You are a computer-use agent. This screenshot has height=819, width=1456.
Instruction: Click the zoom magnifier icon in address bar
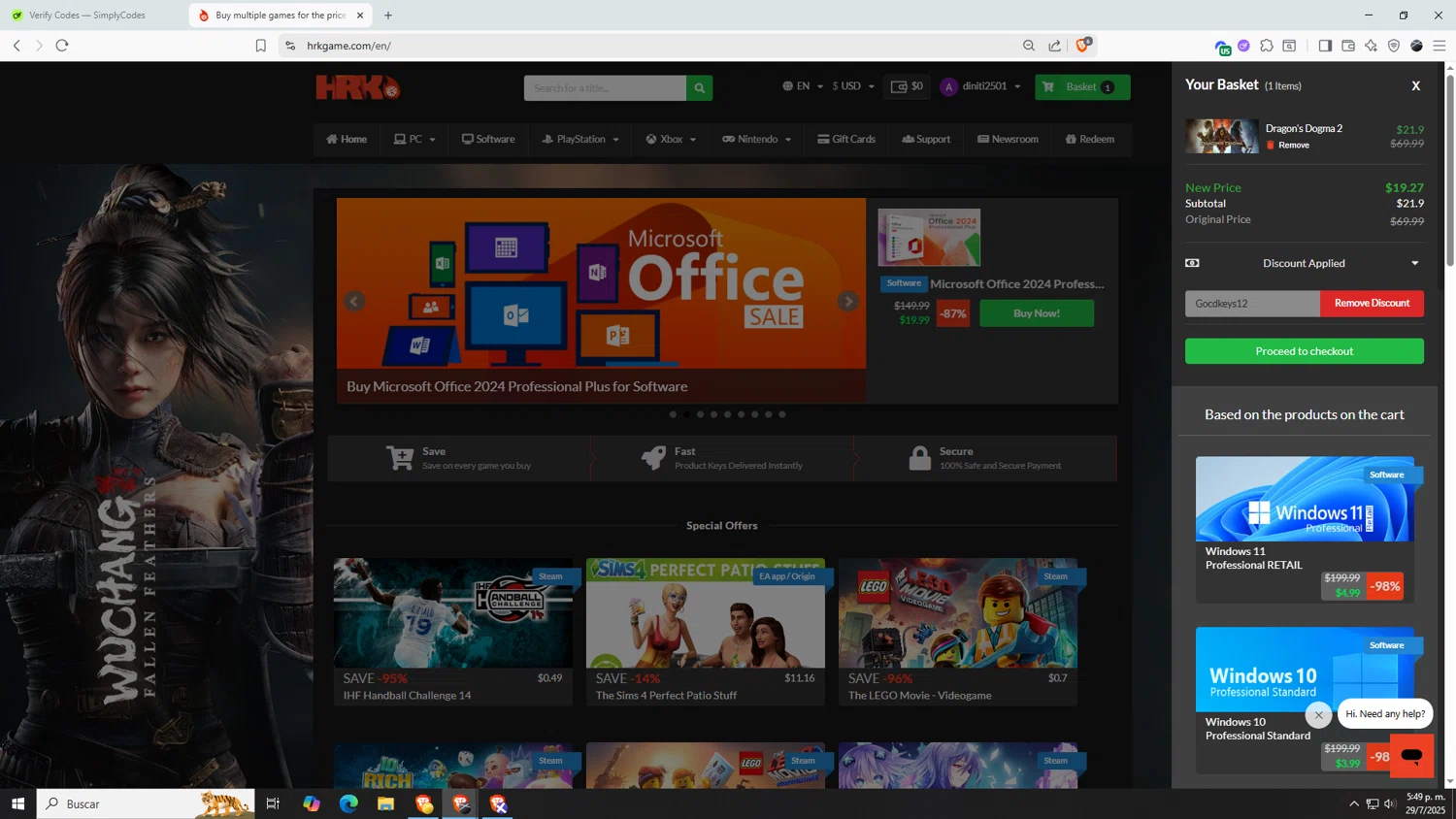pyautogui.click(x=1029, y=46)
